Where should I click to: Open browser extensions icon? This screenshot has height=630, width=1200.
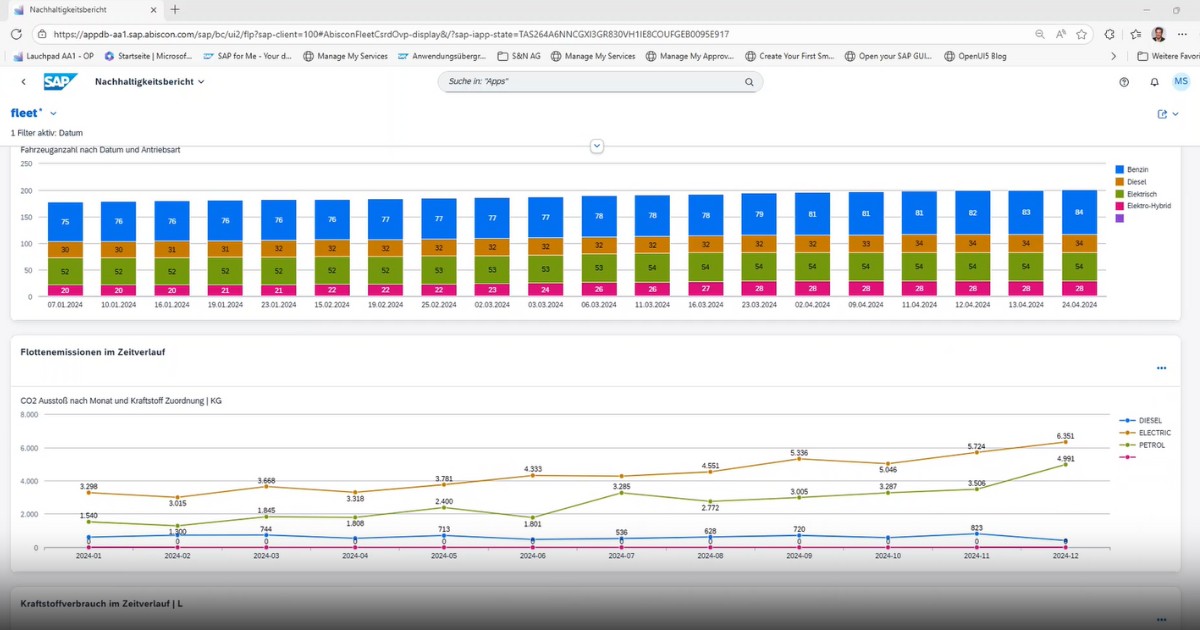(1110, 34)
